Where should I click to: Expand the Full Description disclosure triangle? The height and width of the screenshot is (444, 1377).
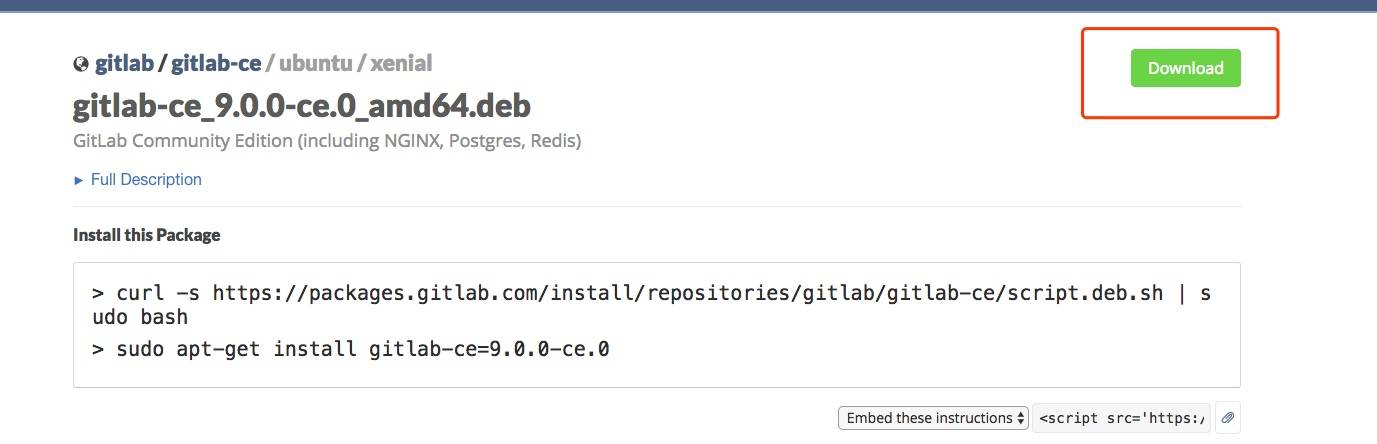click(x=79, y=180)
